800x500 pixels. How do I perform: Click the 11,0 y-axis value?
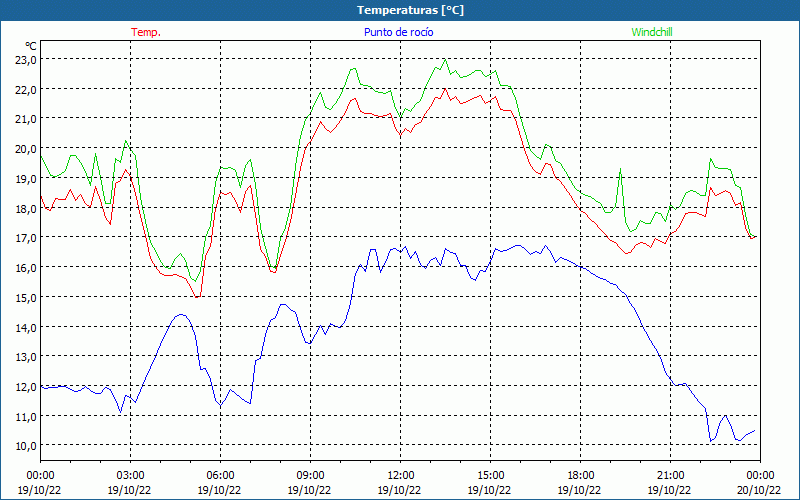[x=26, y=416]
